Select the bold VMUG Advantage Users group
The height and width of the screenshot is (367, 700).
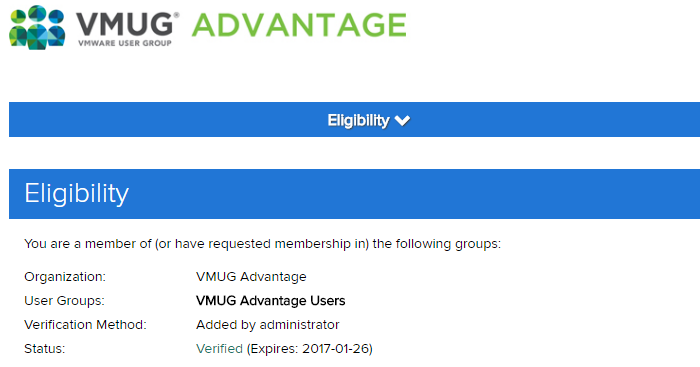coord(271,300)
